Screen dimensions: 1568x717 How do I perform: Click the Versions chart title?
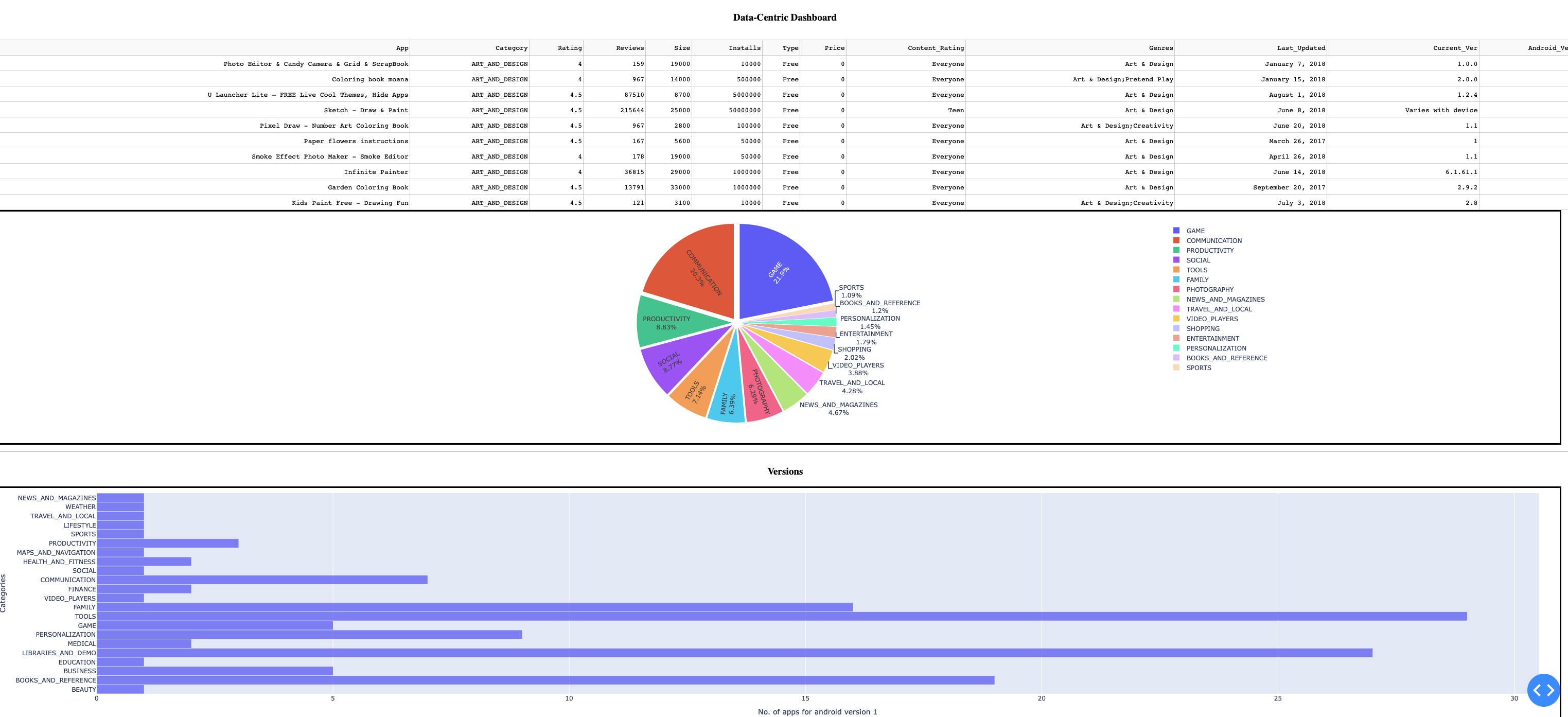[x=785, y=471]
